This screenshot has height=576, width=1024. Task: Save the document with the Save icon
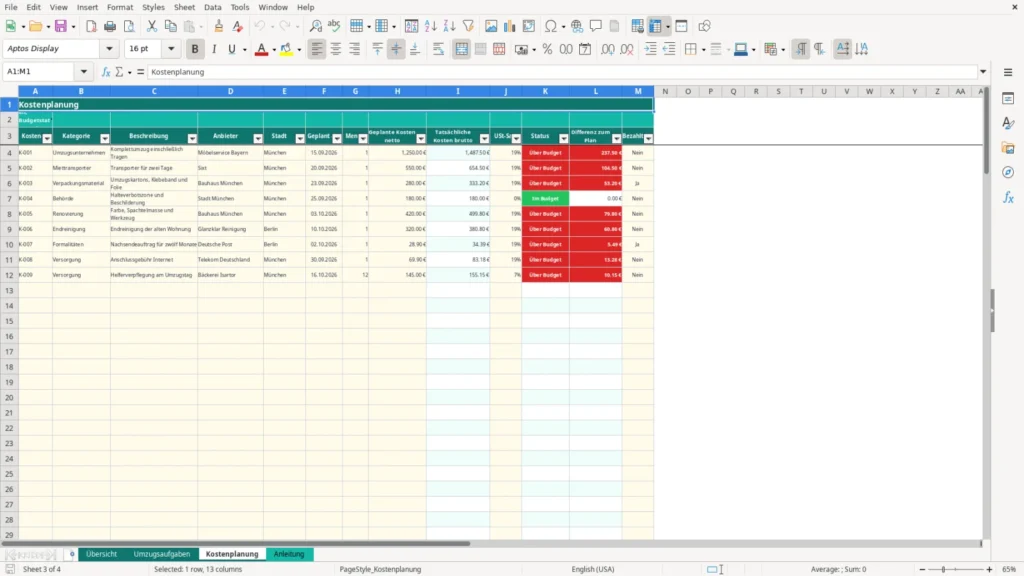point(61,26)
